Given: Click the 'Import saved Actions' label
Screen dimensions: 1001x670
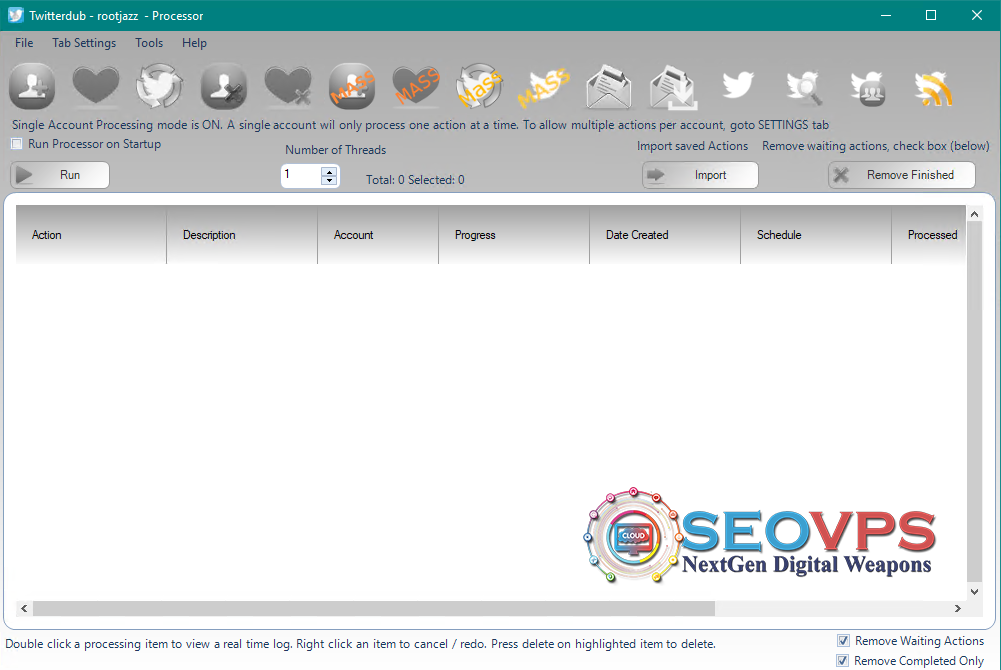Looking at the screenshot, I should [692, 146].
